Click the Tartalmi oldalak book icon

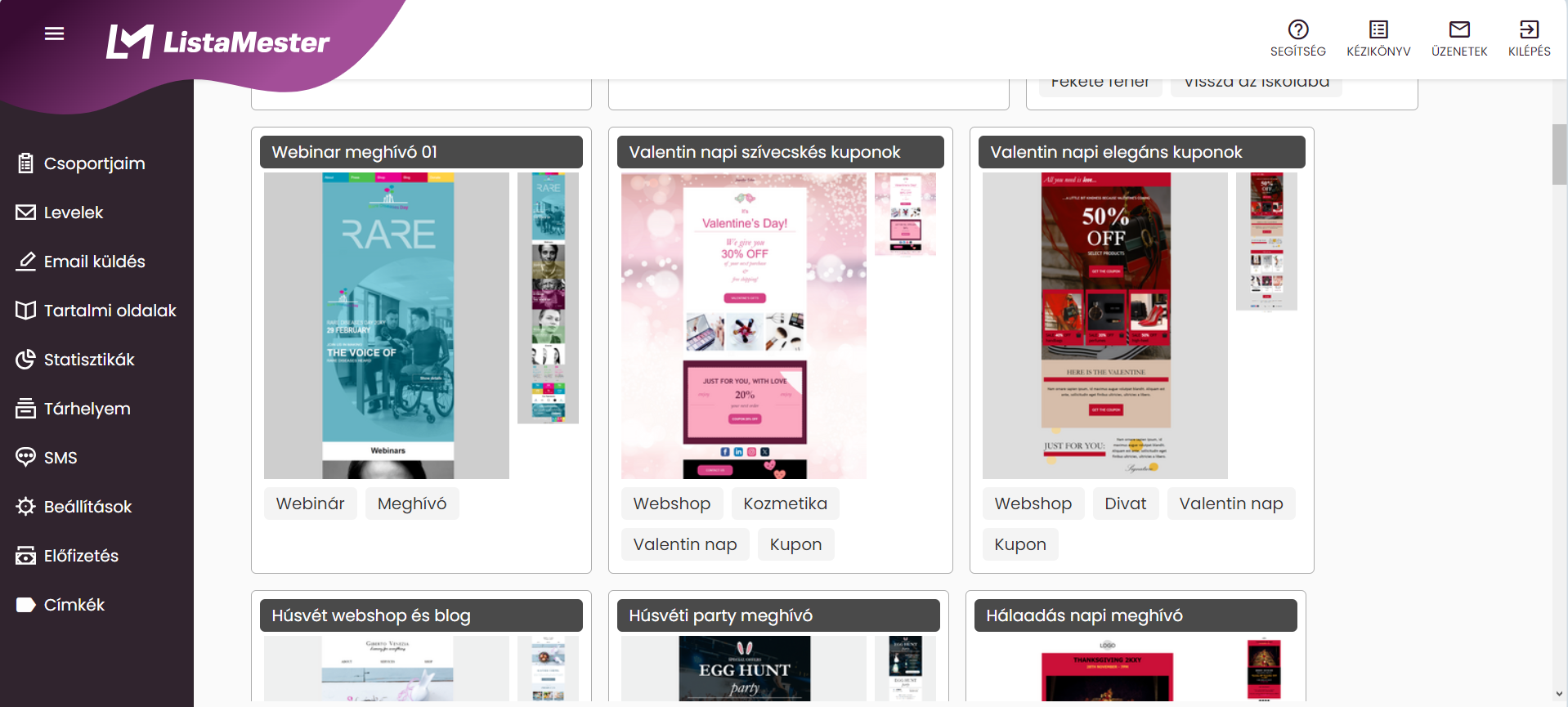tap(26, 311)
